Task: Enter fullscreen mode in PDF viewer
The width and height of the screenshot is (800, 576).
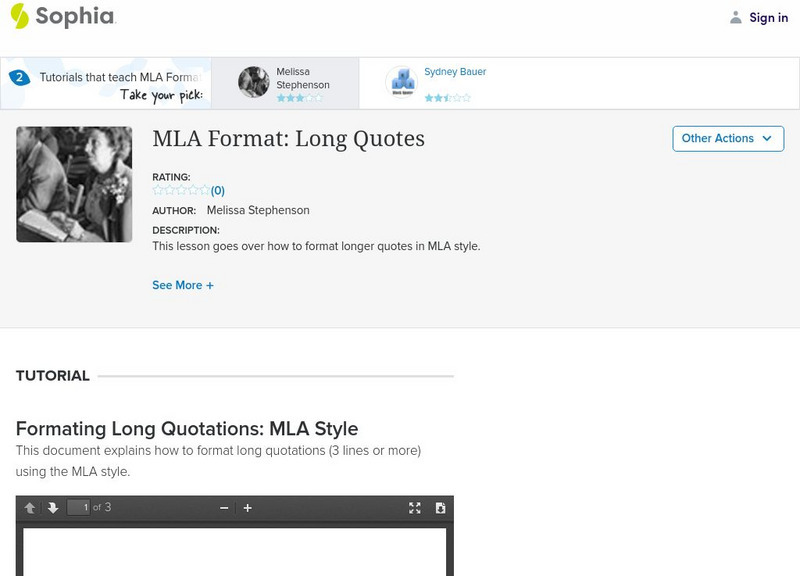Action: 415,508
